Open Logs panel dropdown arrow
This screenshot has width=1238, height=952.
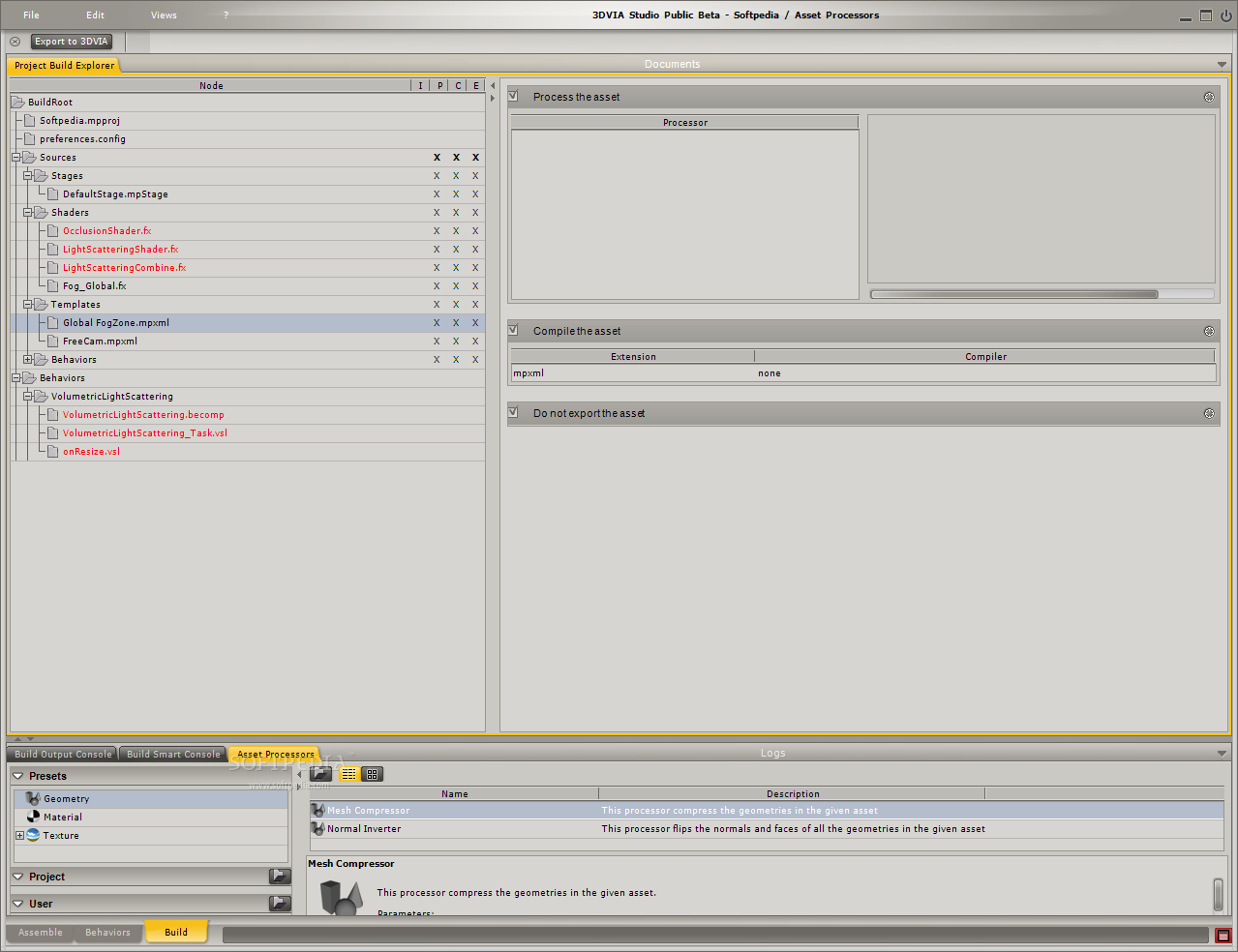(x=1222, y=754)
